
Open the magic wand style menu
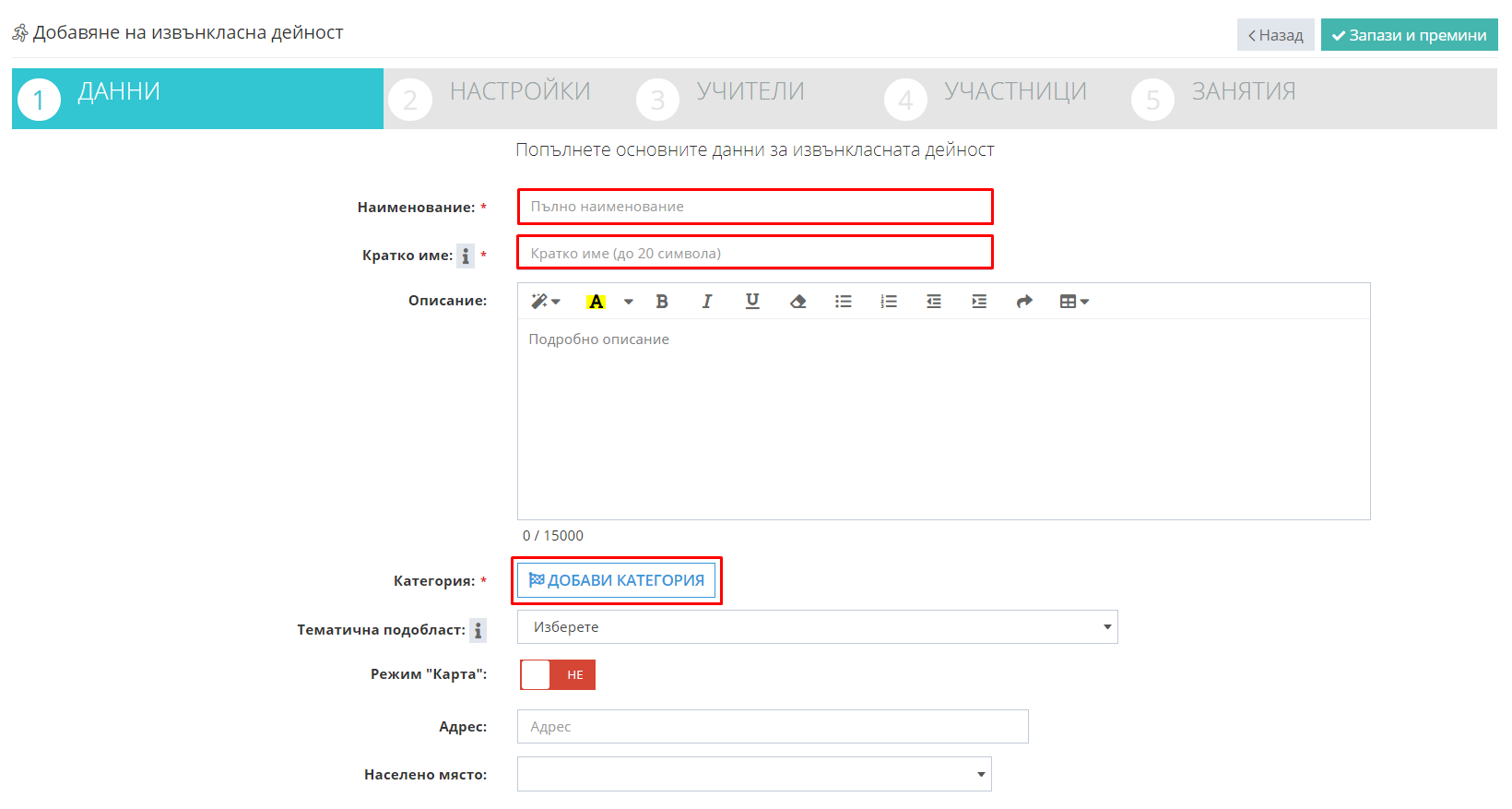[x=545, y=302]
